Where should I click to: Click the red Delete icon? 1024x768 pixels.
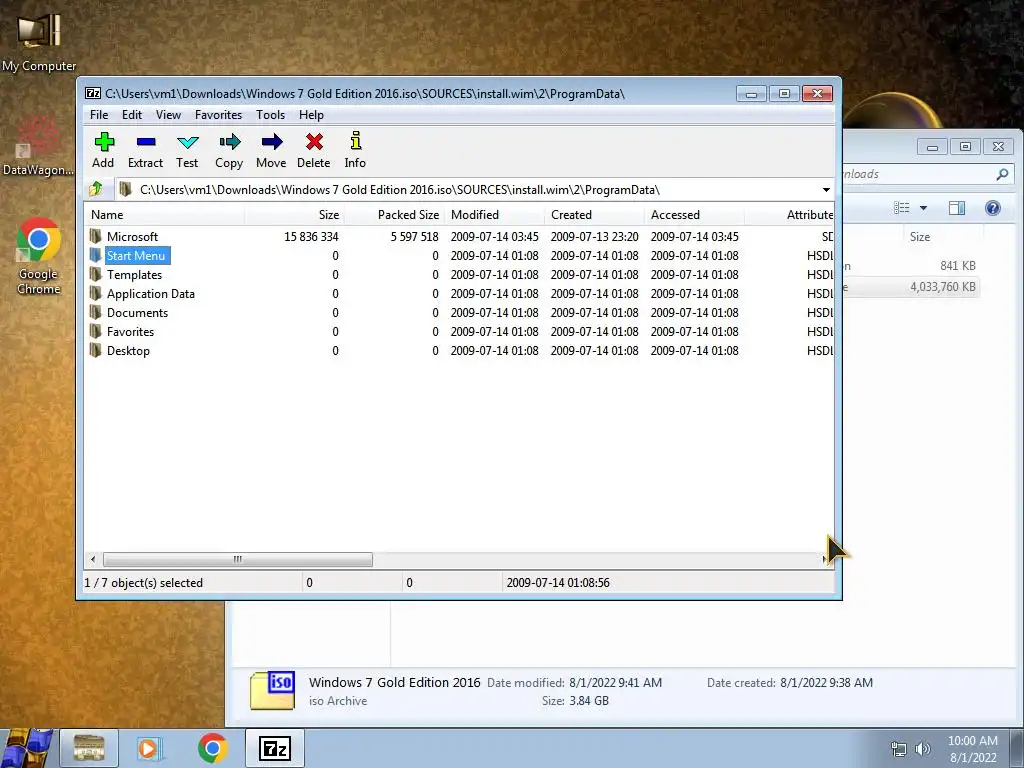coord(314,142)
